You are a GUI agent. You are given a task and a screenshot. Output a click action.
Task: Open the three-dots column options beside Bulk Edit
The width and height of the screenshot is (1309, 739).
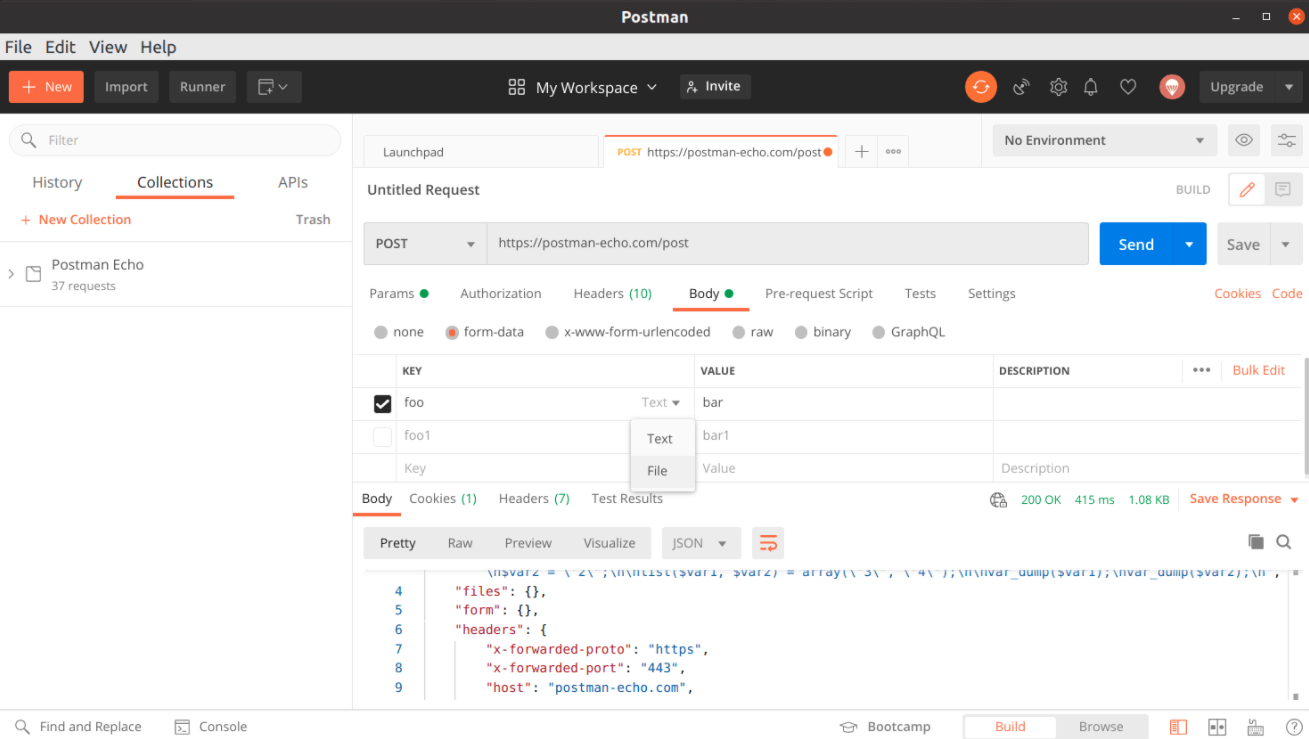1202,370
